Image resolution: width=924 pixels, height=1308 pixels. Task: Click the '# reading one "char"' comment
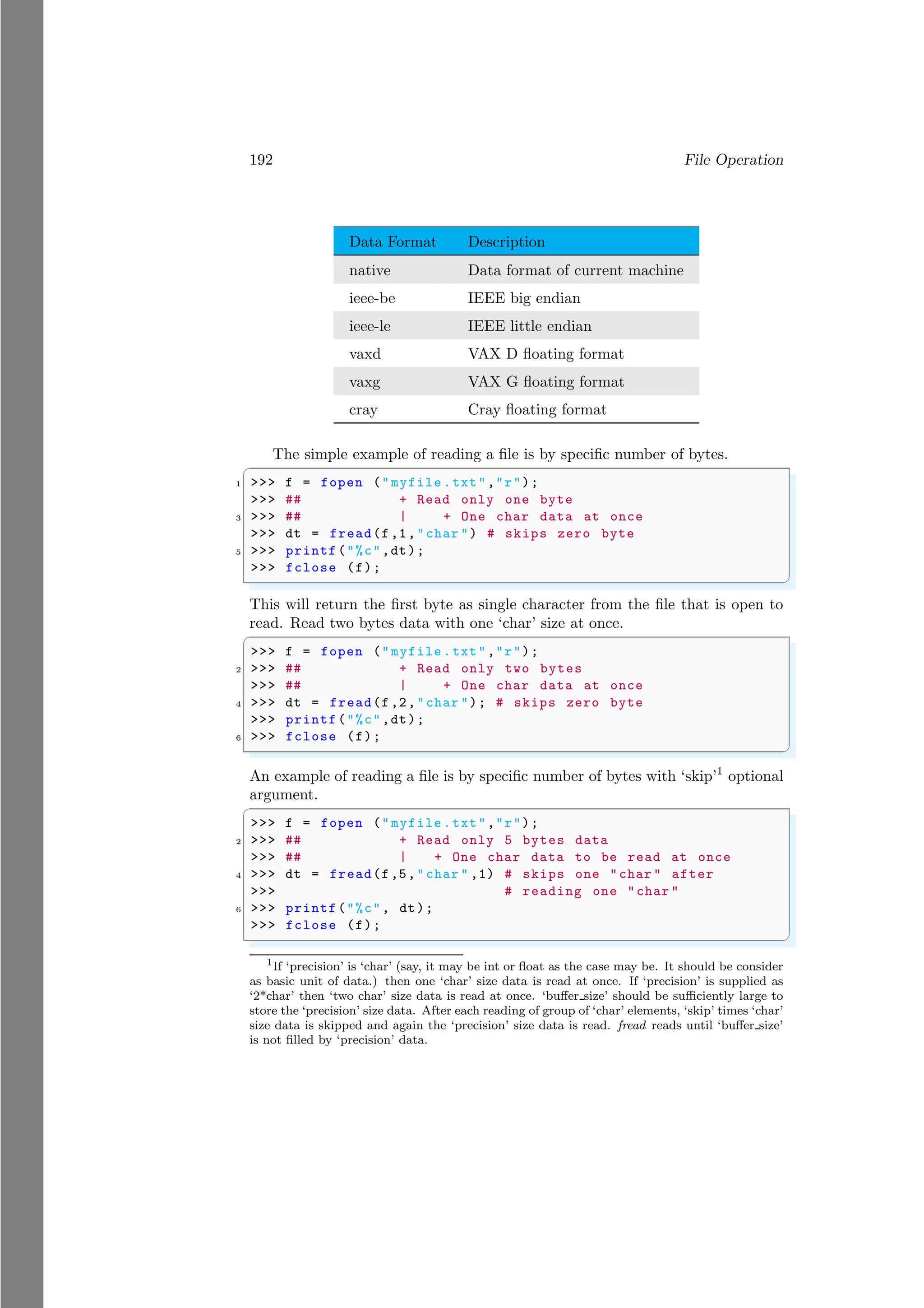[591, 891]
